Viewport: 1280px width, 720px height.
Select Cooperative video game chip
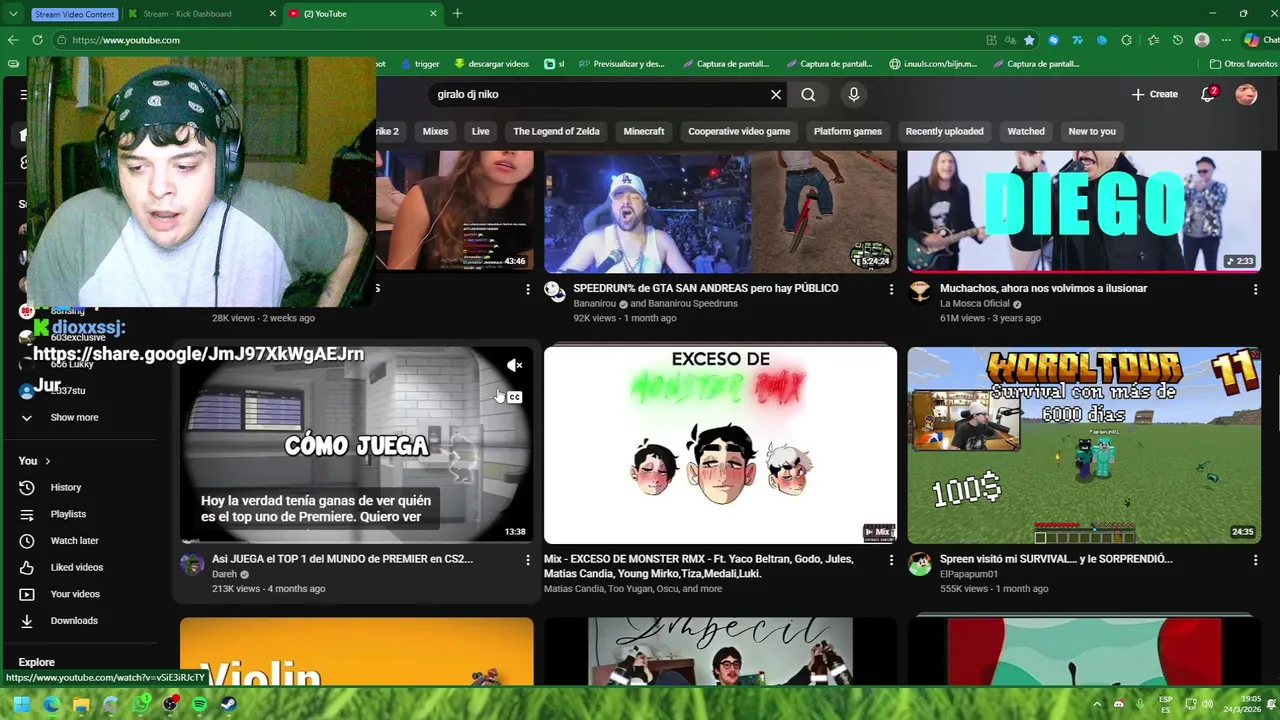click(x=739, y=131)
